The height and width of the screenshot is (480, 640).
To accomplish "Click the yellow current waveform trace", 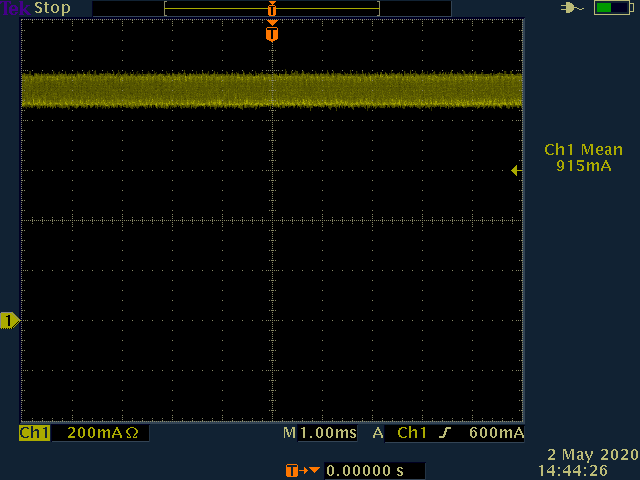I will [150, 90].
